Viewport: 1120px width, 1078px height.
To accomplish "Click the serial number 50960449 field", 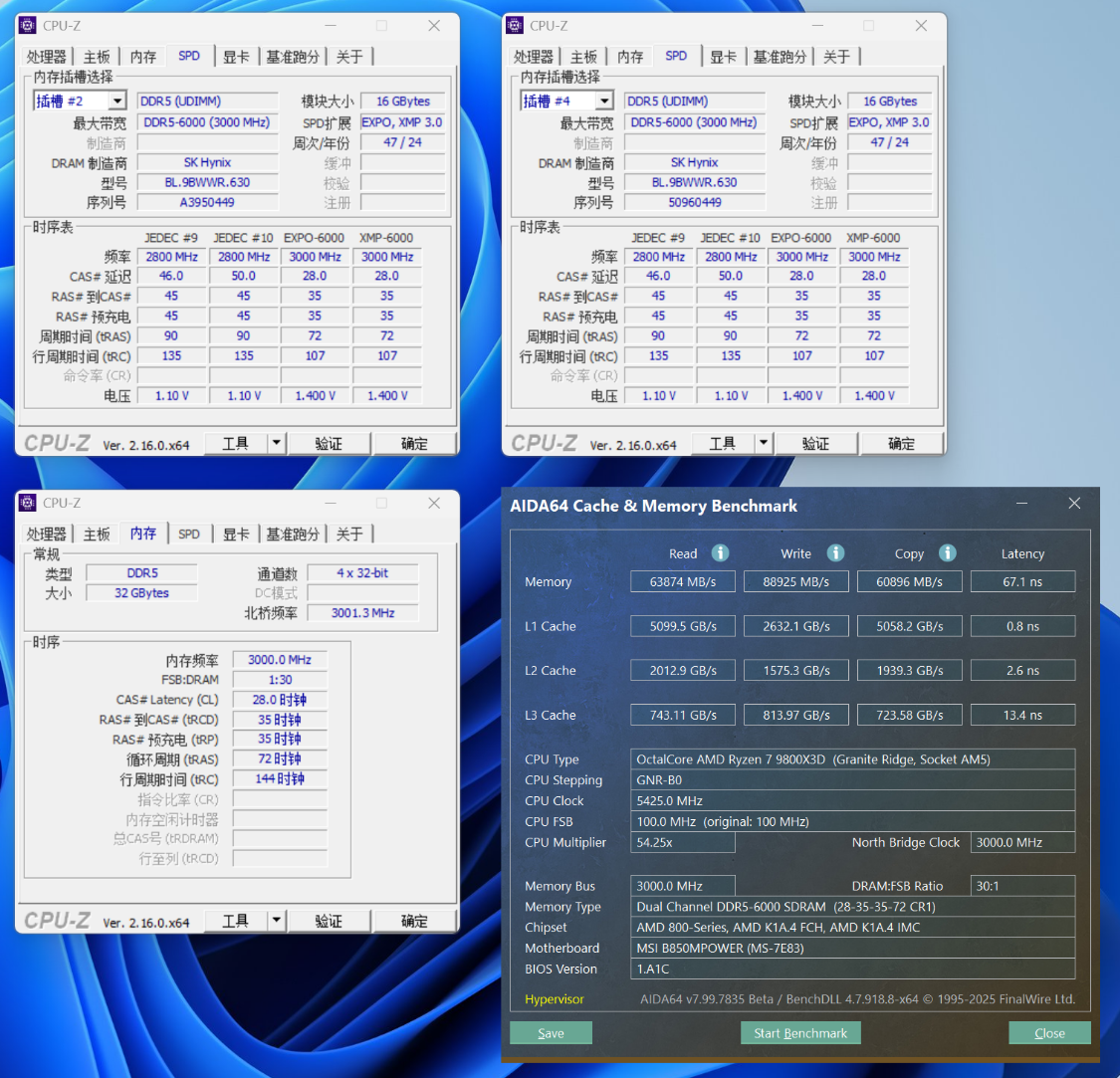I will 694,202.
